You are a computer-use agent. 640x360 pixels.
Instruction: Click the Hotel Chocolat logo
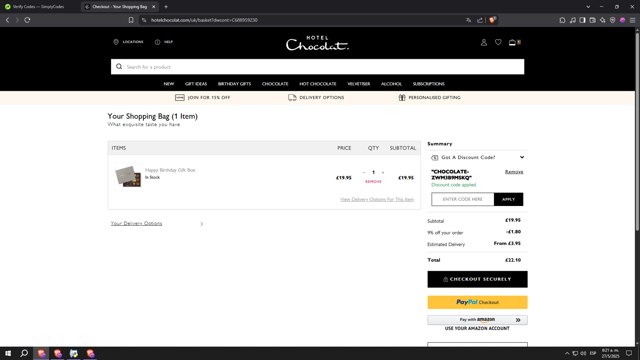(x=317, y=43)
